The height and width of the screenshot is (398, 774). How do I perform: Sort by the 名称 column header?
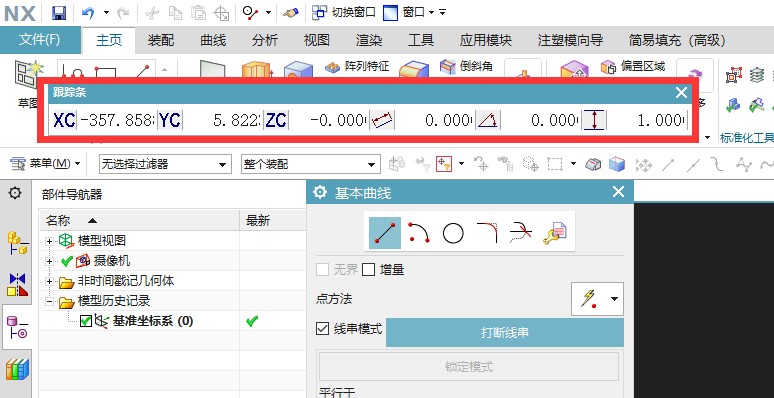pos(140,220)
